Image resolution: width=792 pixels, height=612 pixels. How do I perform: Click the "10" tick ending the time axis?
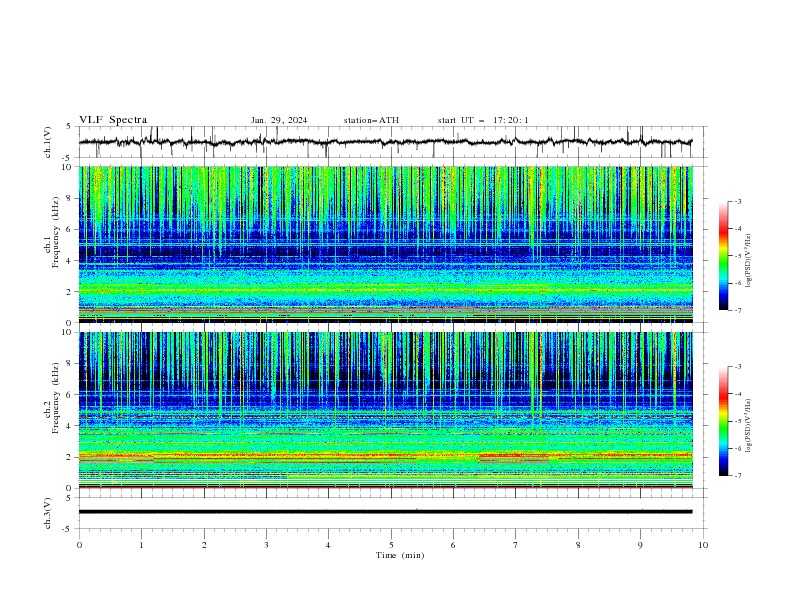[x=703, y=545]
